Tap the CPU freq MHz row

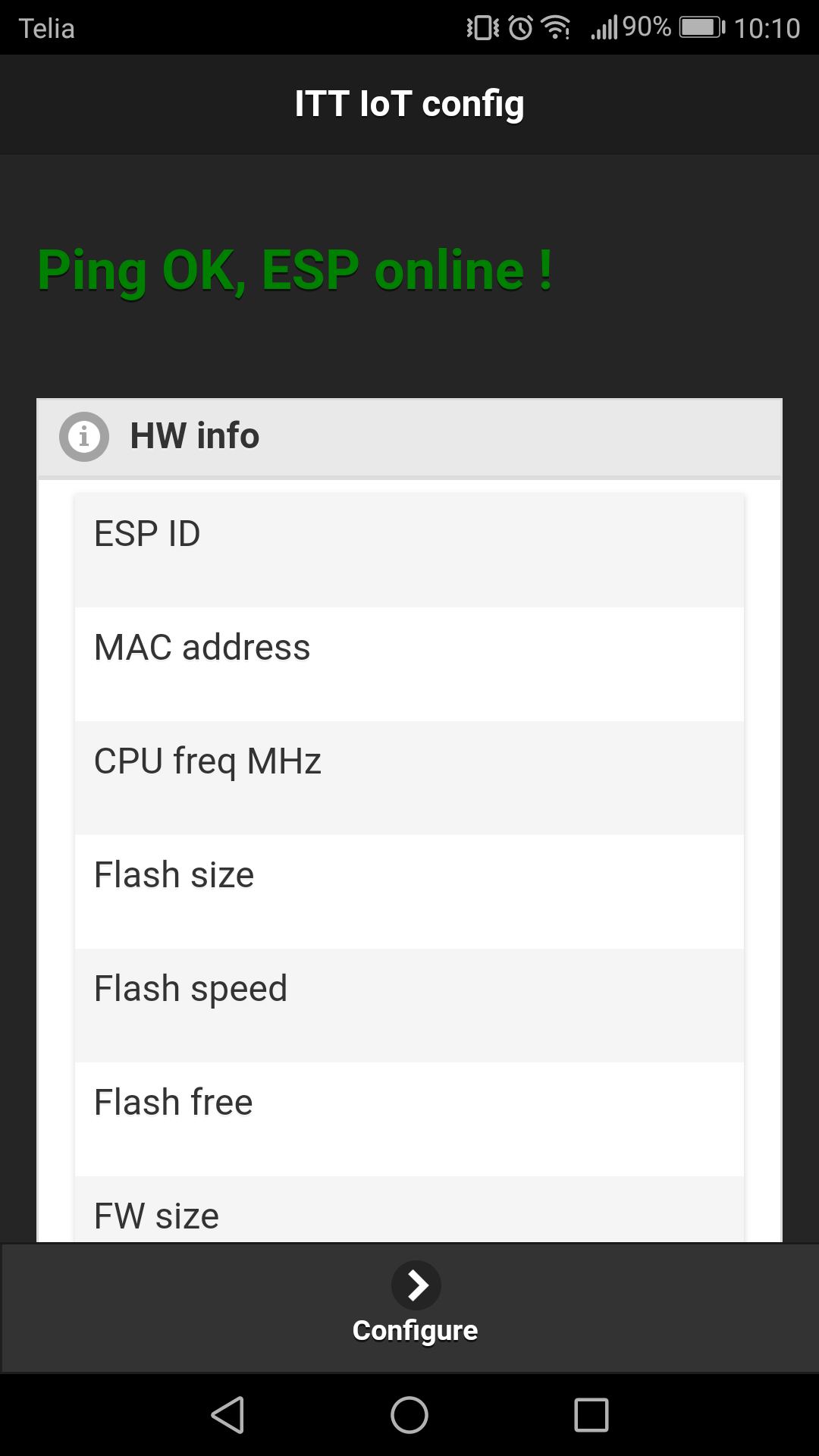pyautogui.click(x=409, y=778)
